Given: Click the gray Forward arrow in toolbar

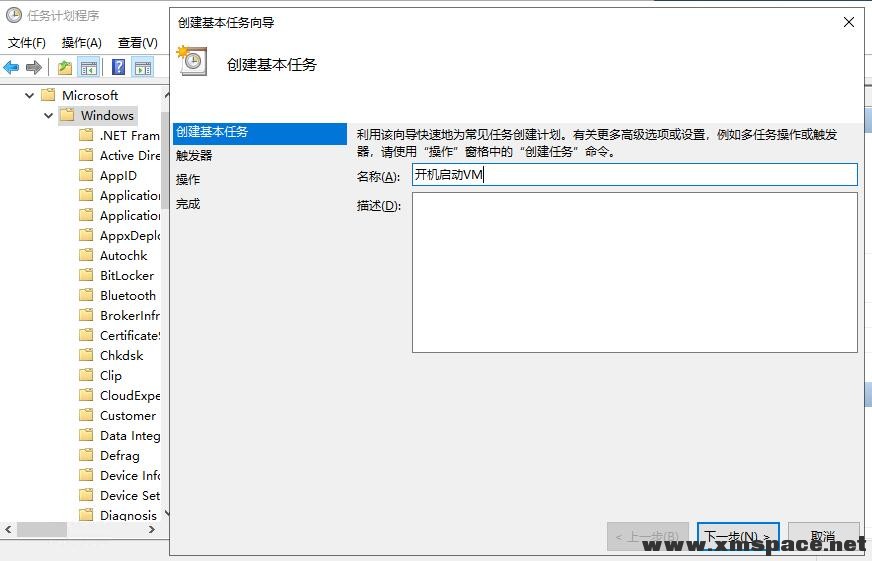Looking at the screenshot, I should [x=34, y=67].
